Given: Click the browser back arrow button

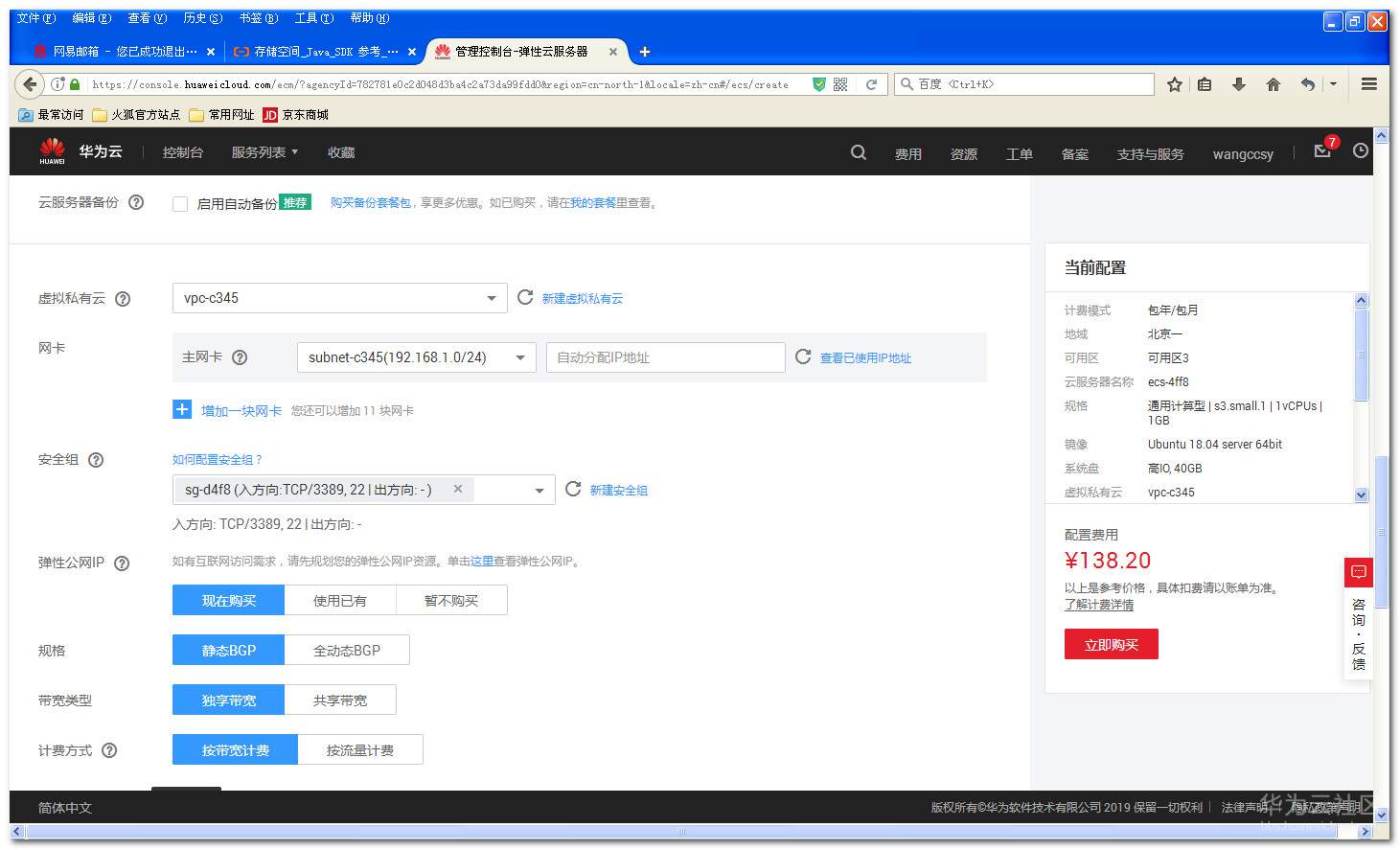Looking at the screenshot, I should tap(30, 84).
